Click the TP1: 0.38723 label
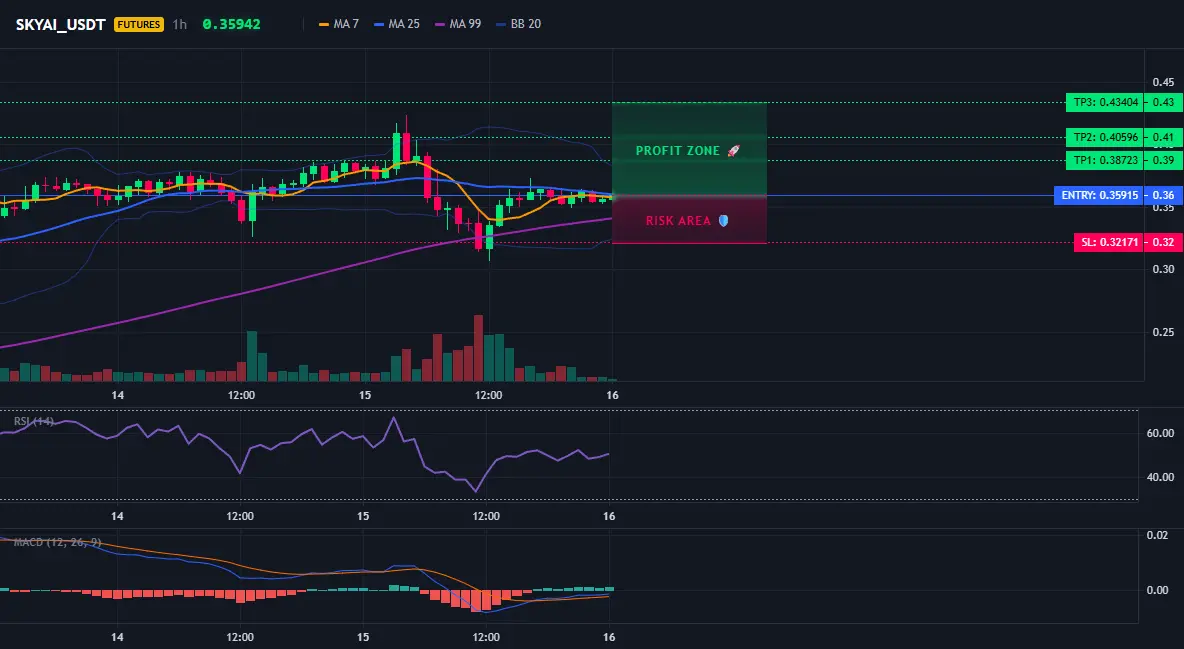Screen dimensions: 1184x649 [x=1105, y=160]
